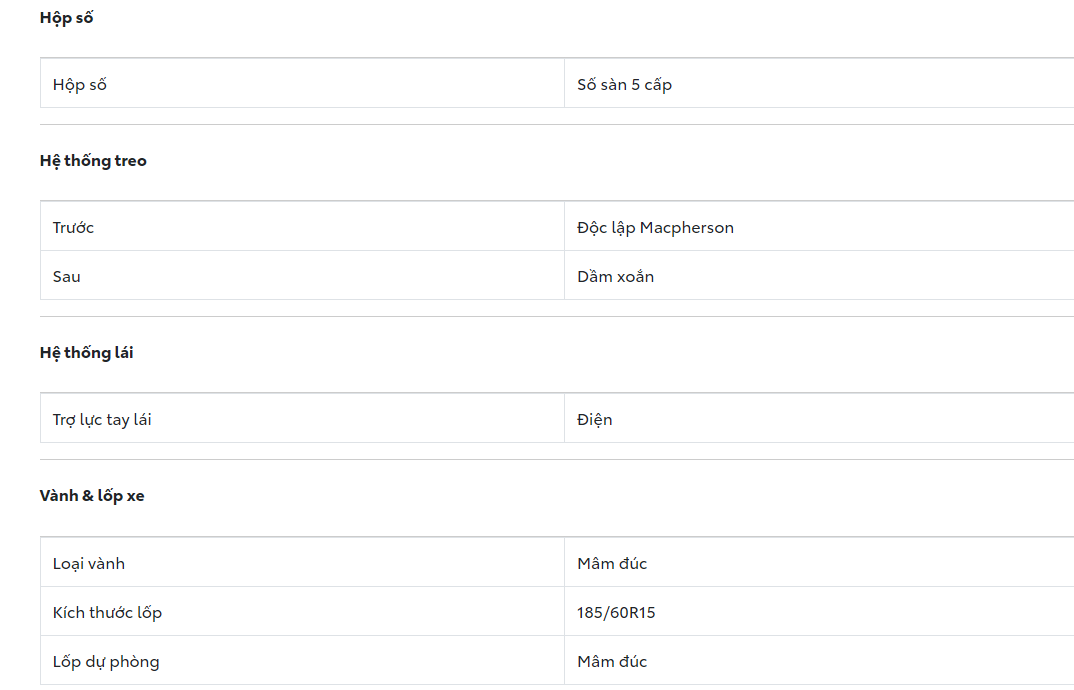This screenshot has height=690, width=1074.
Task: Click the Sau suspension row label
Action: pyautogui.click(x=67, y=277)
